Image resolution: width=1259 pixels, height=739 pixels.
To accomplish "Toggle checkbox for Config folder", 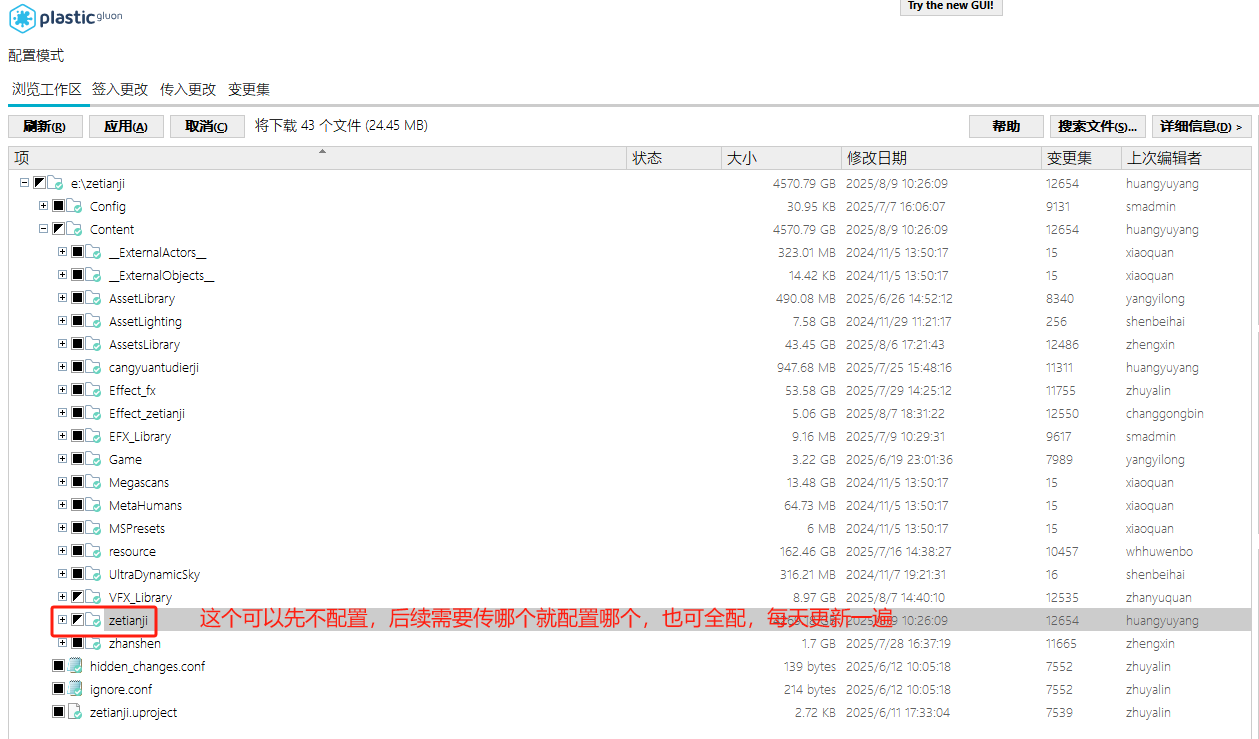I will click(x=58, y=207).
